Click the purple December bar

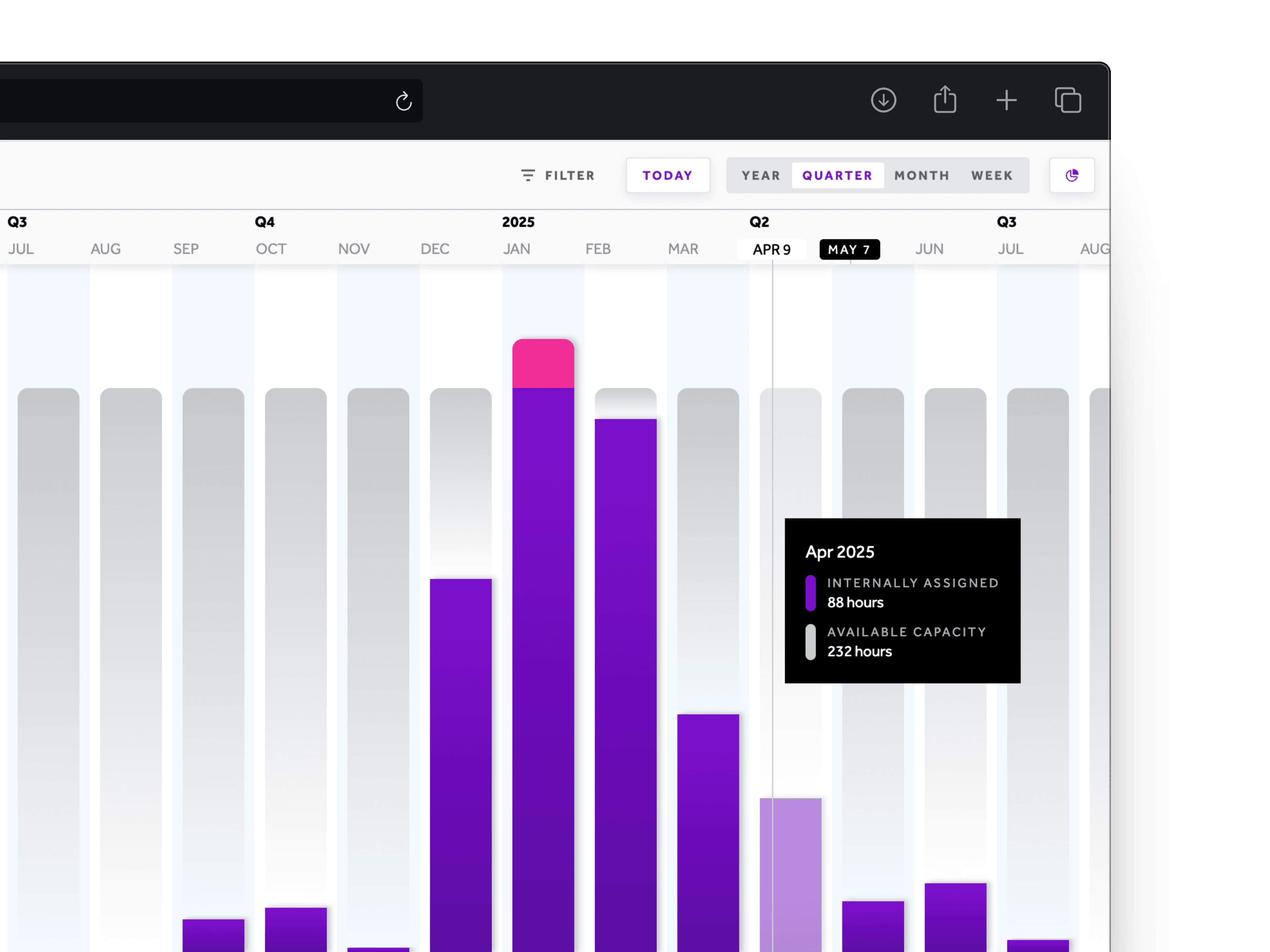pyautogui.click(x=460, y=765)
